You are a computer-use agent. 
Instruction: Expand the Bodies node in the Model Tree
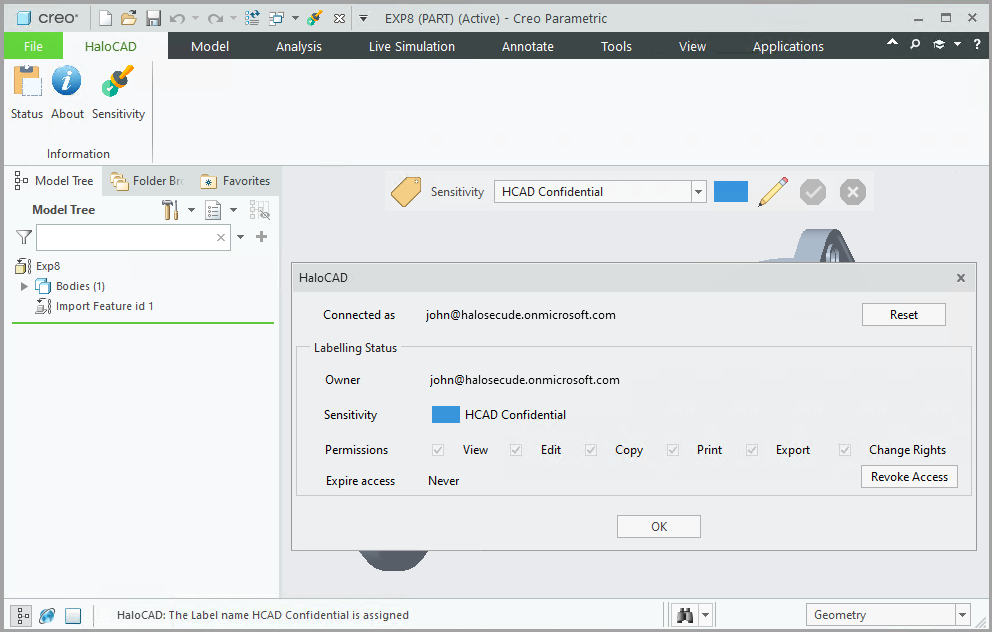[x=24, y=286]
